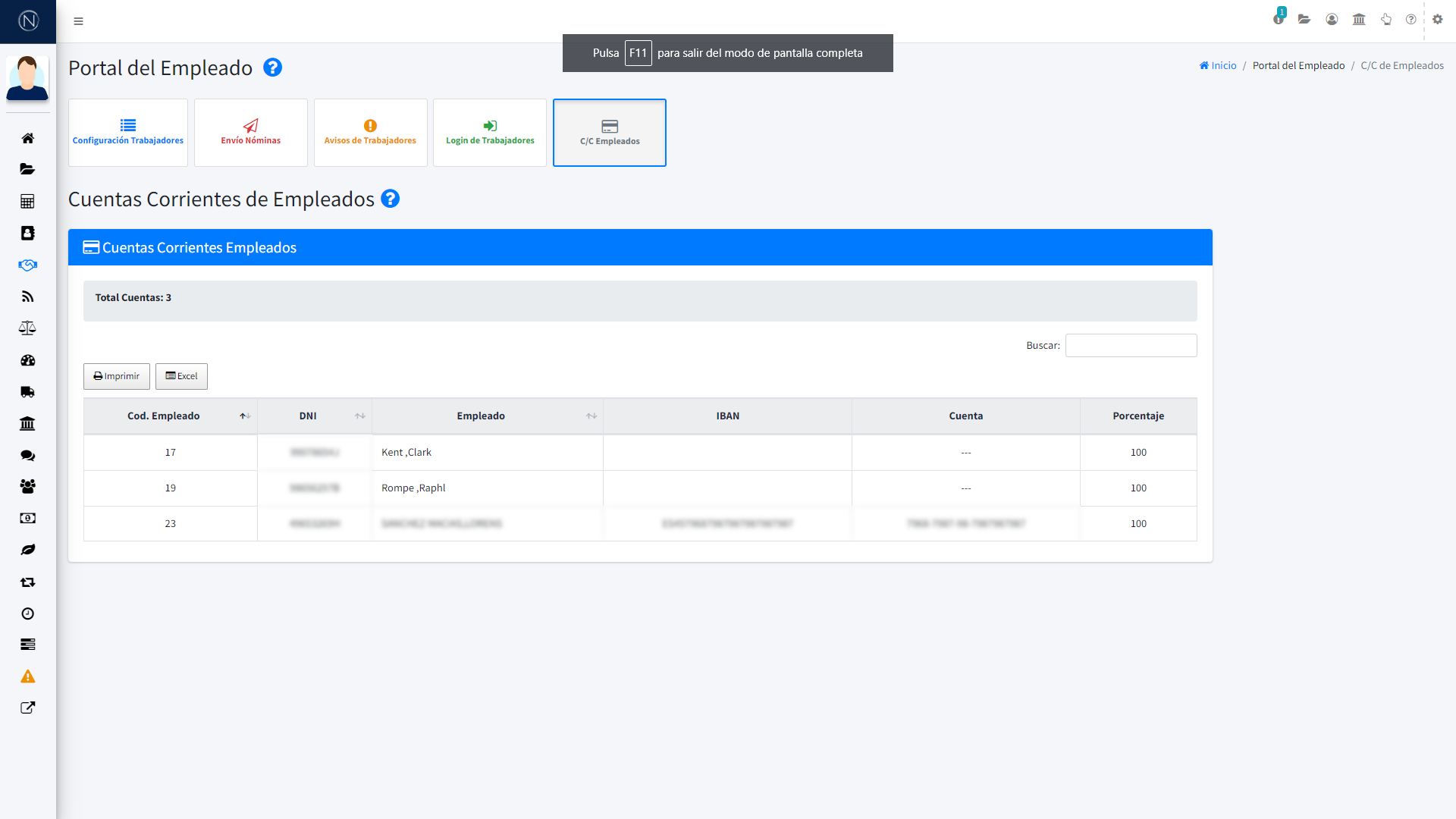Screen dimensions: 1456x819
Task: Click the settings gear icon top right
Action: (x=1437, y=20)
